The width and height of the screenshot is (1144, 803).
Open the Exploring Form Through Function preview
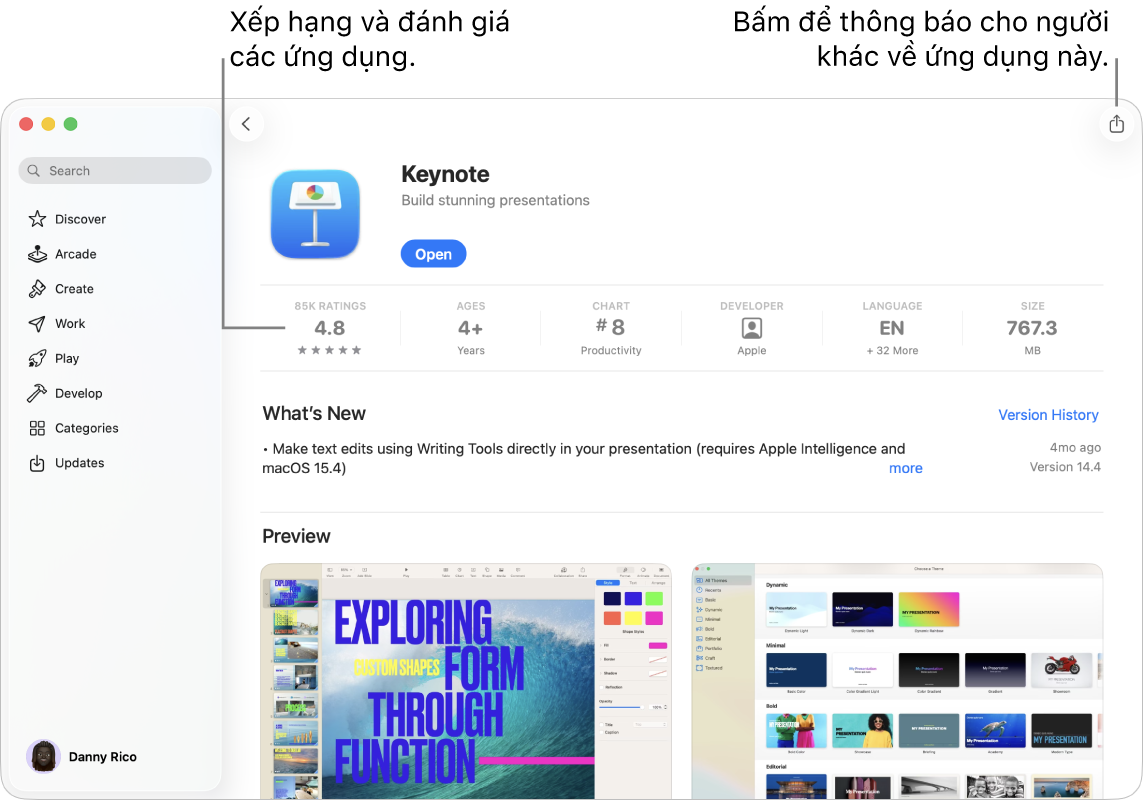click(x=465, y=681)
